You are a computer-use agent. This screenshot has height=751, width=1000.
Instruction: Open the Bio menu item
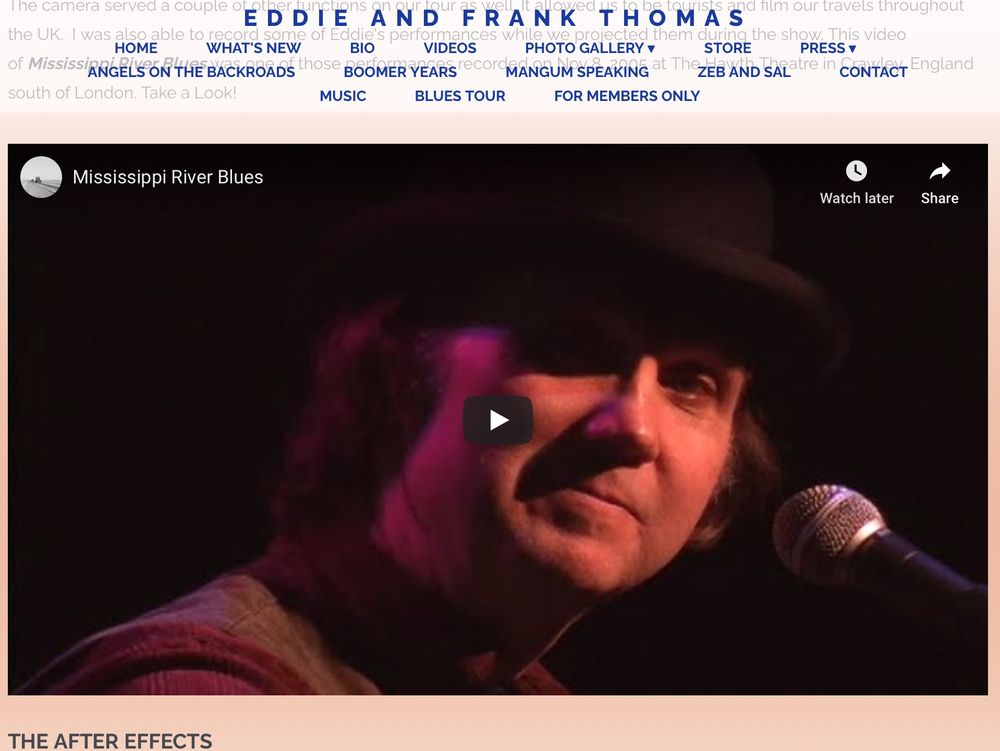tap(362, 48)
